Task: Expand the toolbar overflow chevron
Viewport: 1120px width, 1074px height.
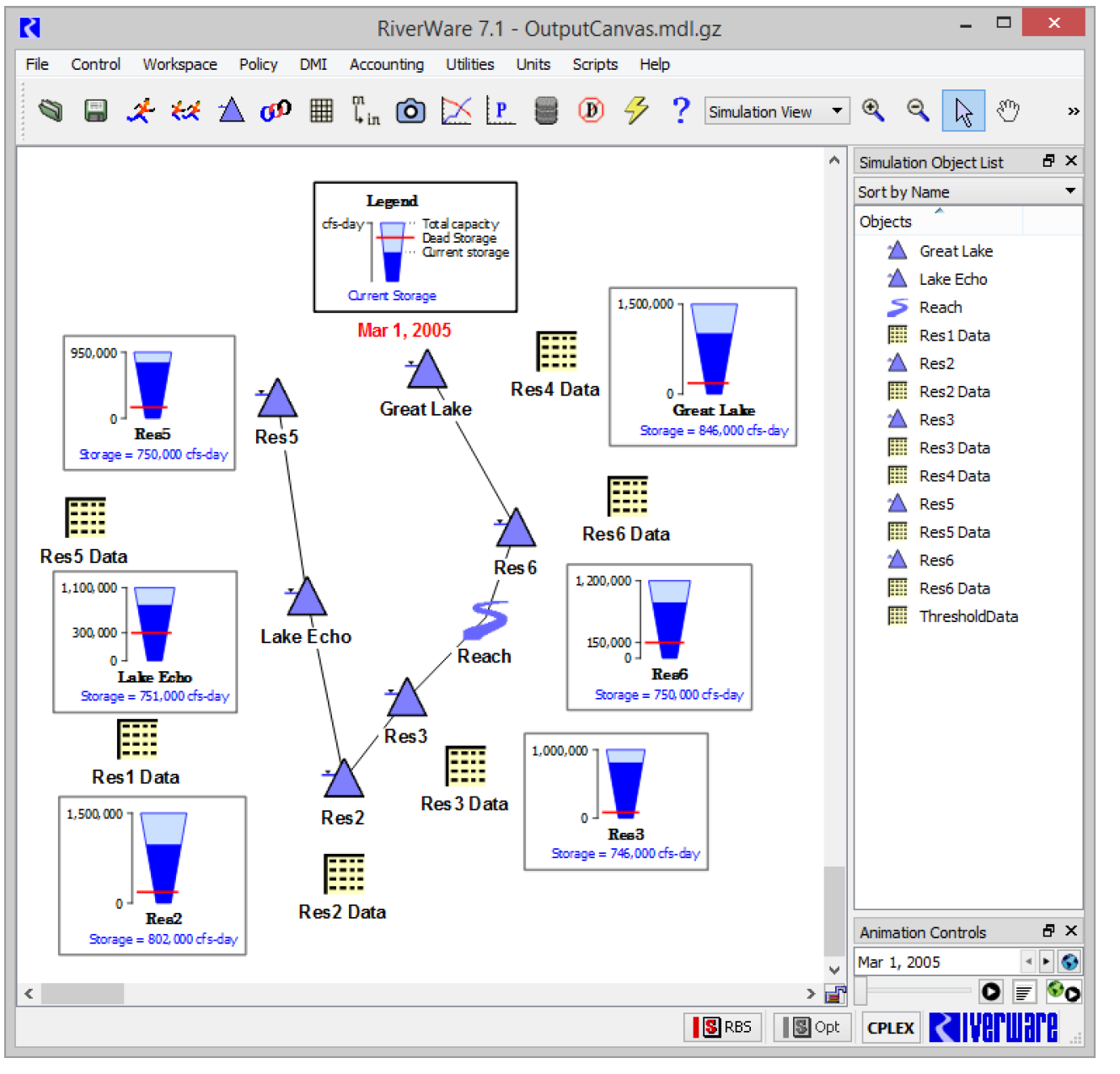Action: pyautogui.click(x=1073, y=111)
